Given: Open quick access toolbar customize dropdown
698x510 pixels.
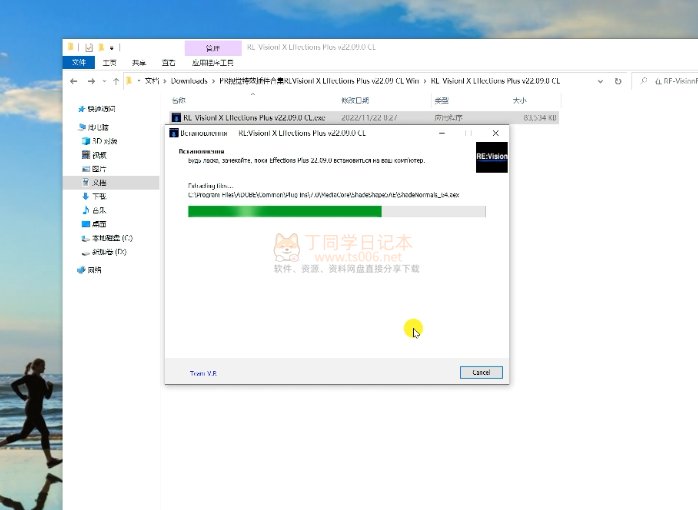Looking at the screenshot, I should point(112,48).
